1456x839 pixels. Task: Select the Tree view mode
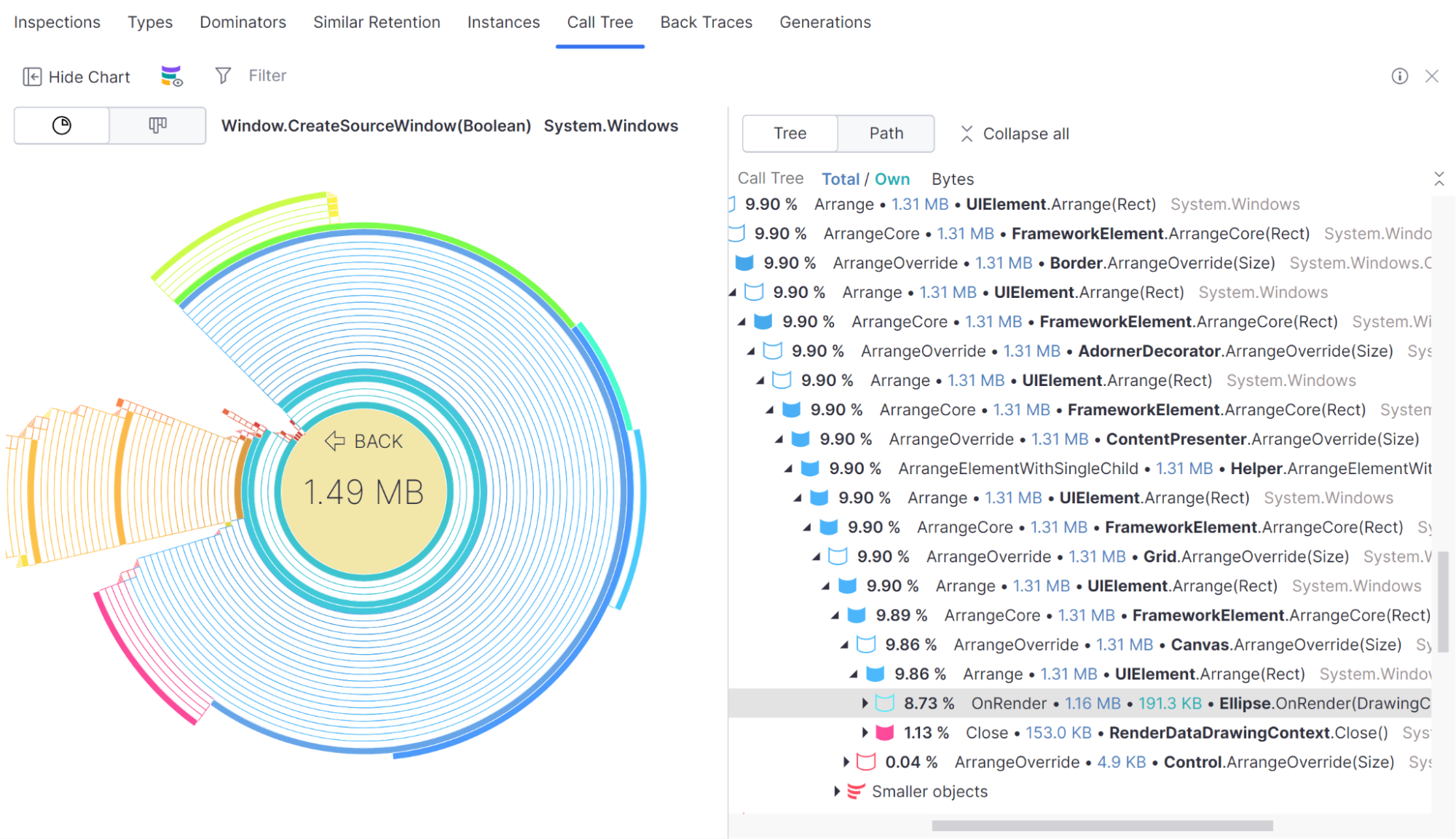790,133
